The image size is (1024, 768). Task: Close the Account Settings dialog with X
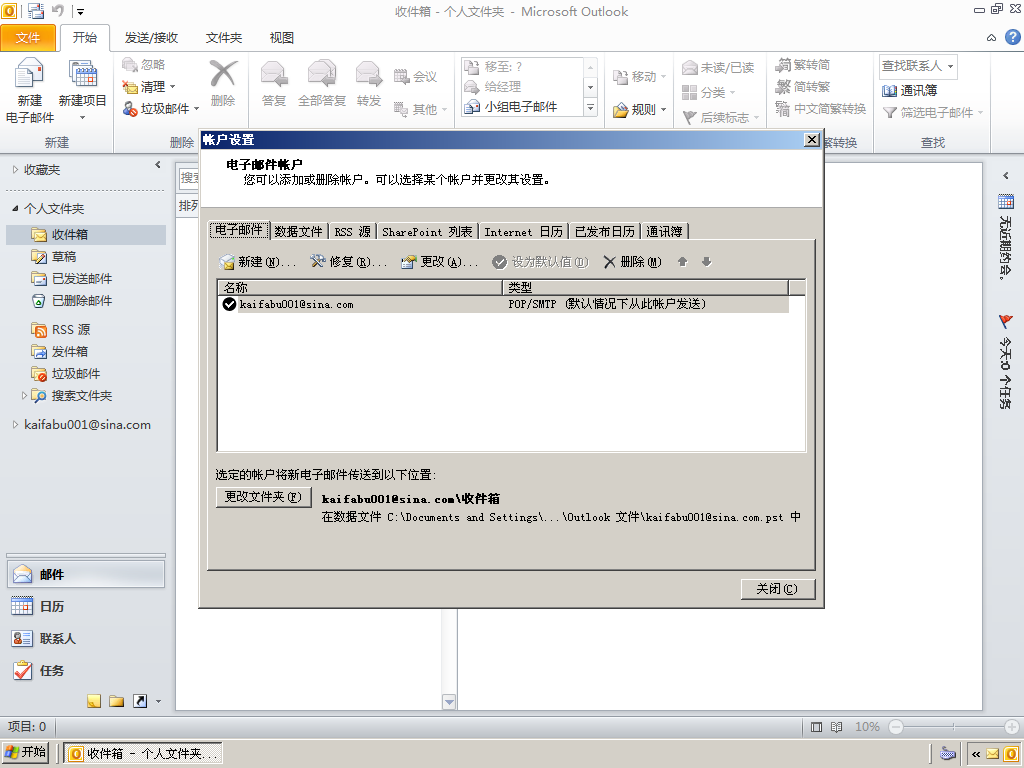(811, 140)
